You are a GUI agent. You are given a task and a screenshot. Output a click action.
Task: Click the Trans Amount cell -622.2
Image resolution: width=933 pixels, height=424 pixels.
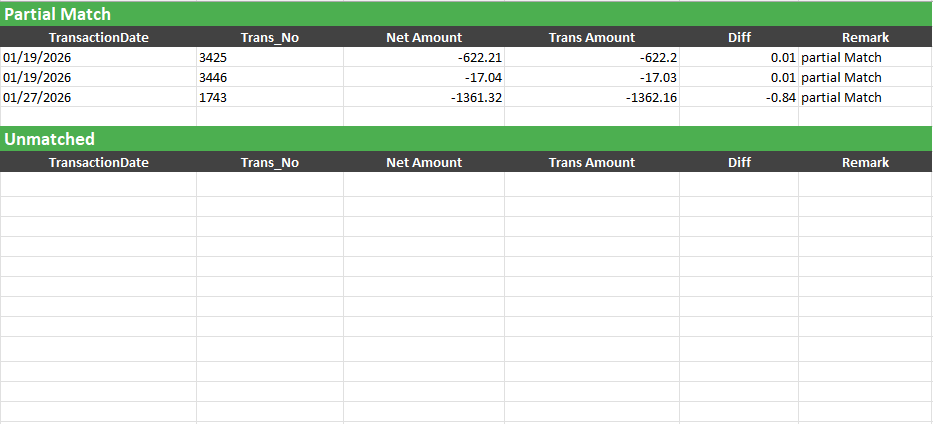[x=592, y=58]
